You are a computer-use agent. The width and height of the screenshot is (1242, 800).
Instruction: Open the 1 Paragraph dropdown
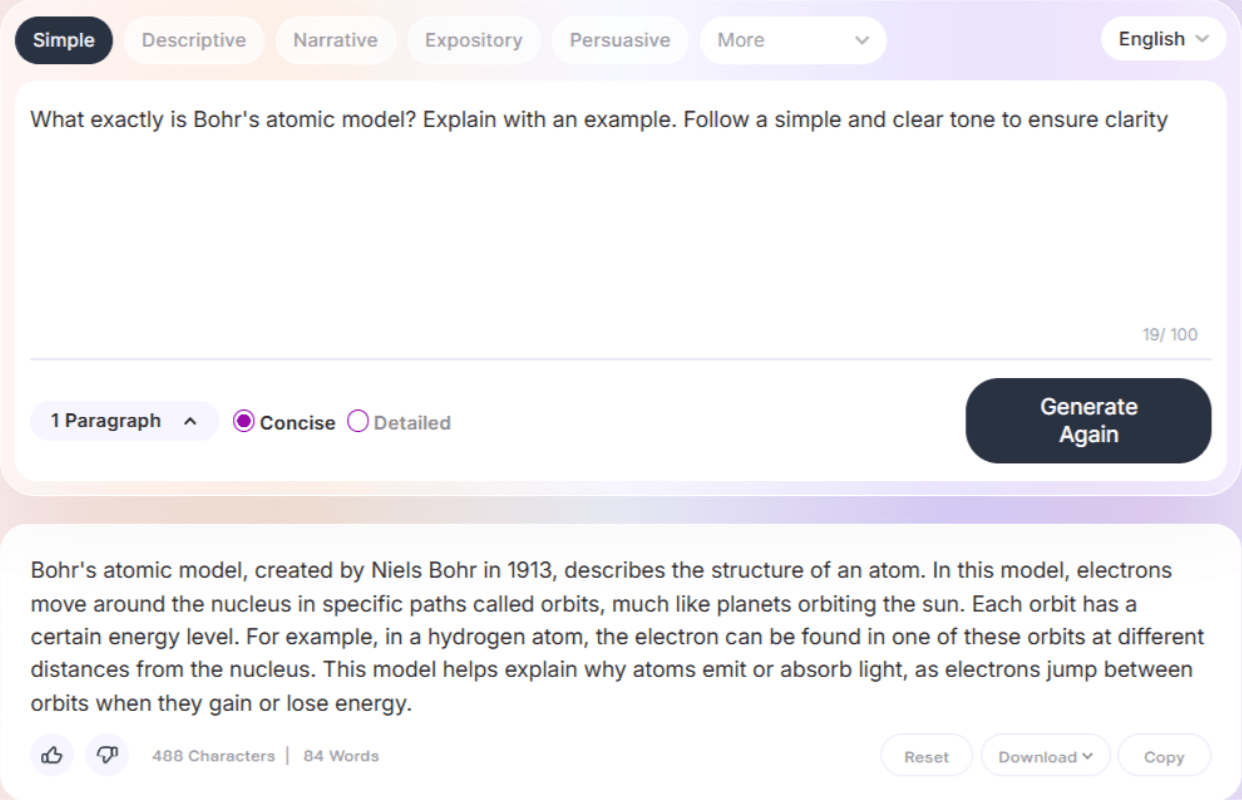(x=124, y=422)
